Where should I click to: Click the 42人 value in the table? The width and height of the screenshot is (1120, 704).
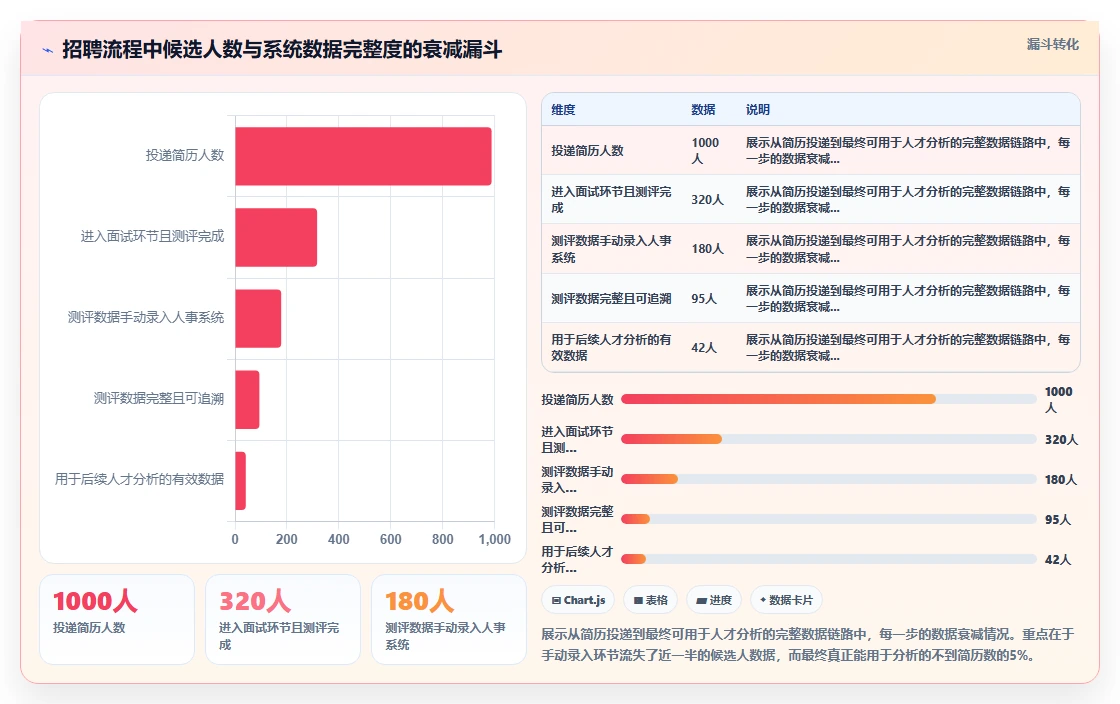pos(704,348)
